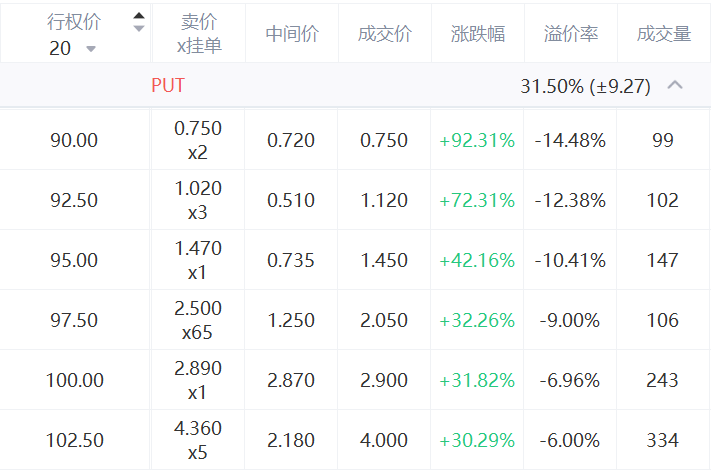711x474 pixels.
Task: Click the 卖价x挂单 column header
Action: pos(198,34)
